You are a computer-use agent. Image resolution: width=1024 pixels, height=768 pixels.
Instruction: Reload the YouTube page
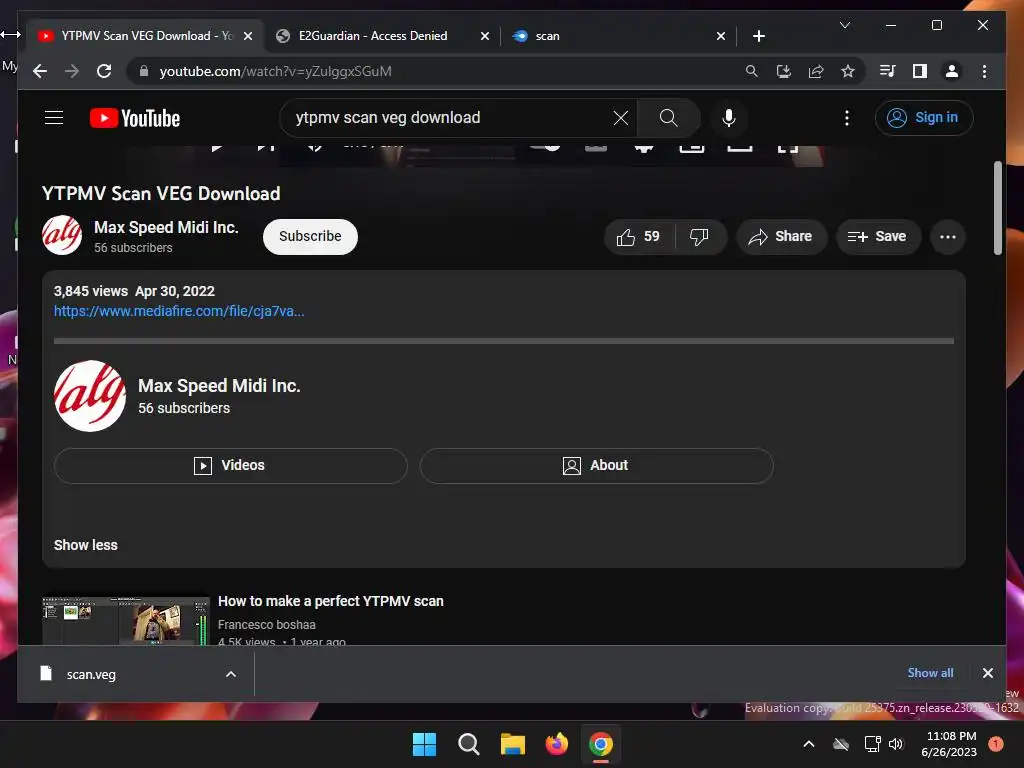click(104, 71)
